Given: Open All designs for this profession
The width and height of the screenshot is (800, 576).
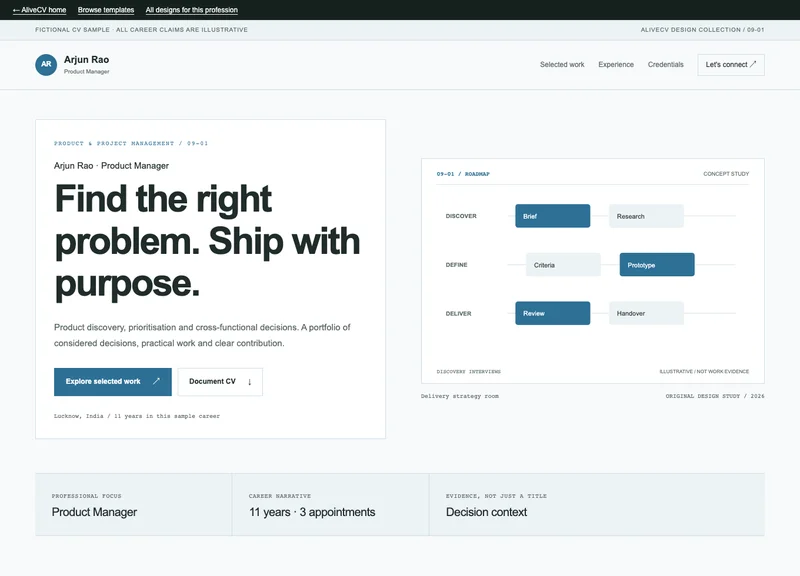Looking at the screenshot, I should 191,10.
